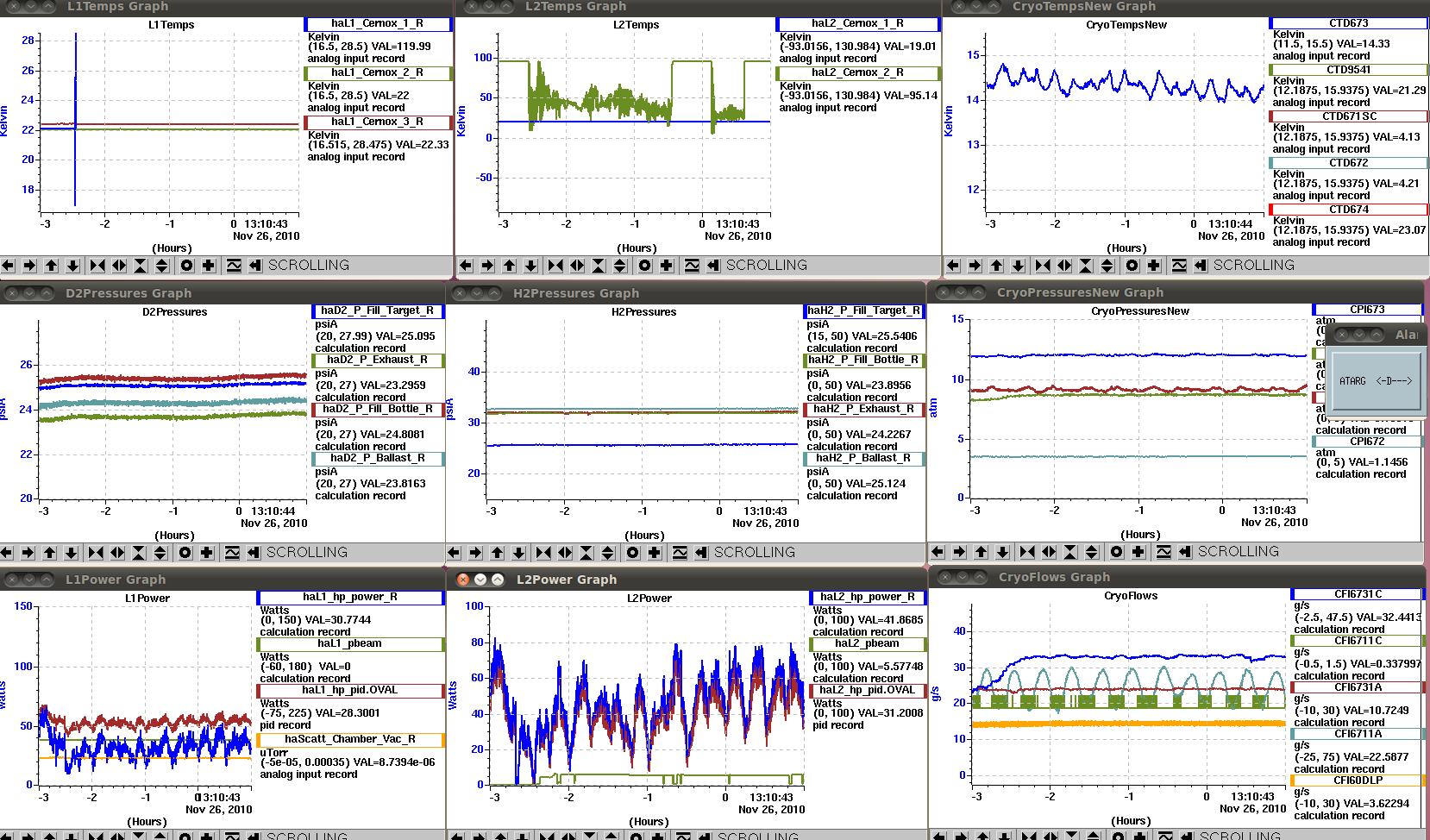Select the CTD673 curve legend entry
This screenshot has height=840, width=1430.
1349,23
